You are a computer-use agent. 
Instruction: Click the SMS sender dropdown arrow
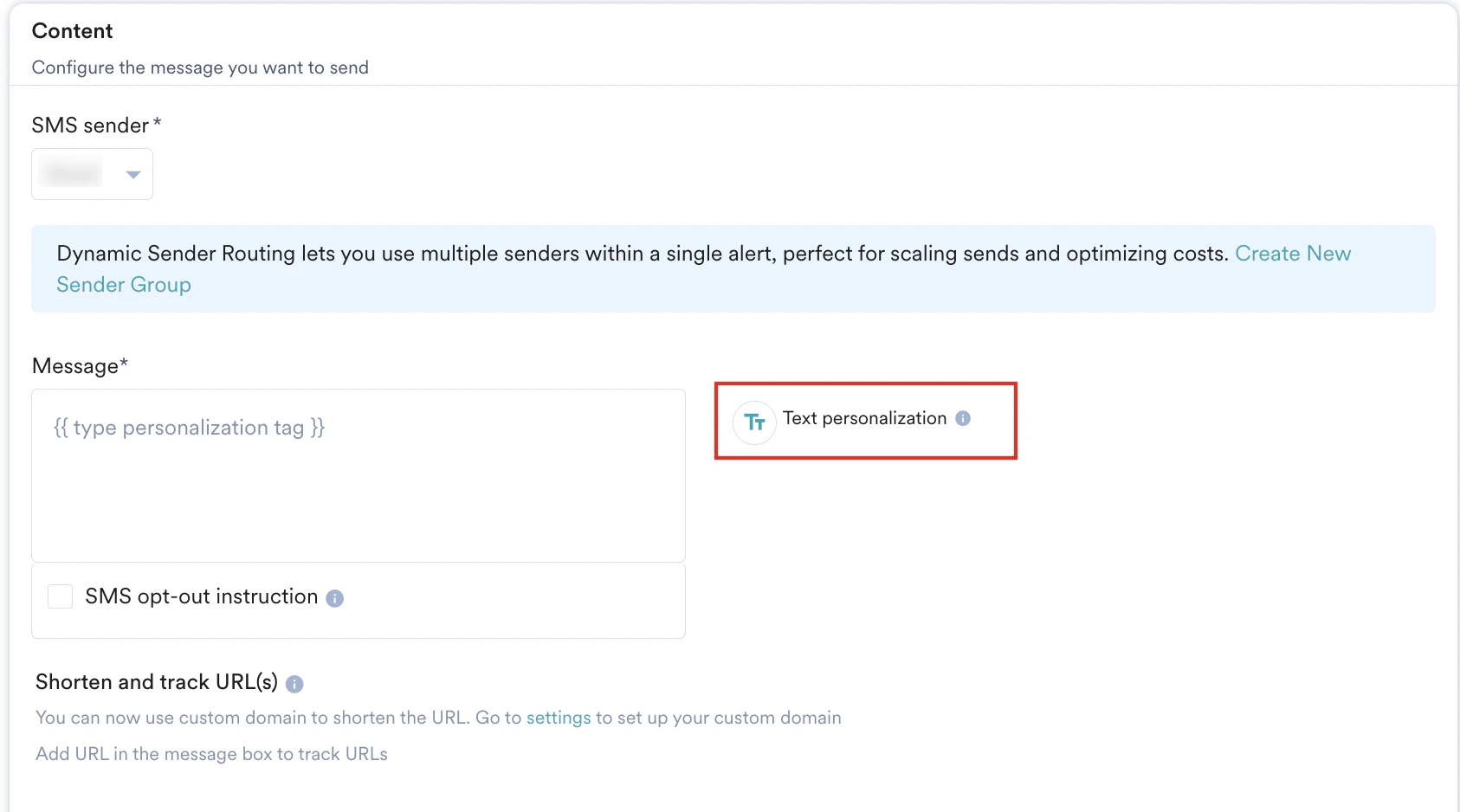coord(132,174)
